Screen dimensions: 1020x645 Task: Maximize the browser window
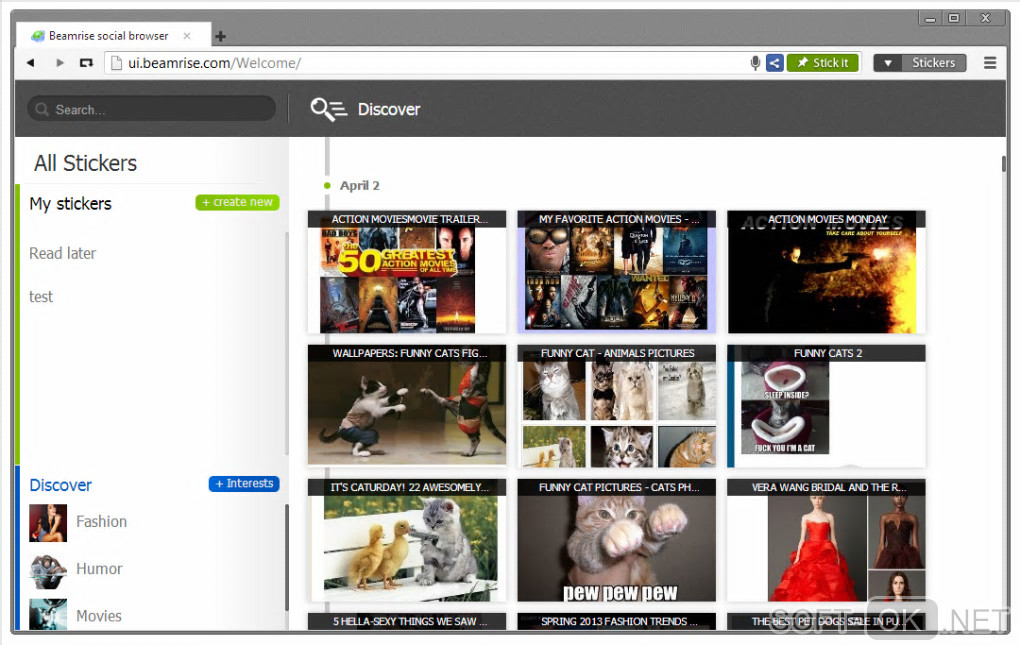click(x=954, y=18)
